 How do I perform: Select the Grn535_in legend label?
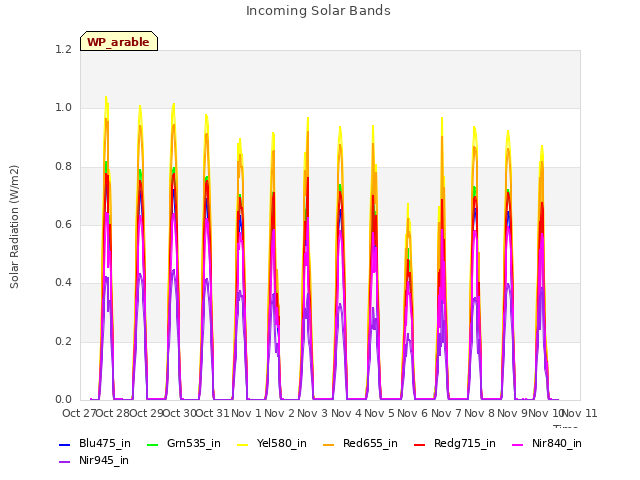pos(194,444)
